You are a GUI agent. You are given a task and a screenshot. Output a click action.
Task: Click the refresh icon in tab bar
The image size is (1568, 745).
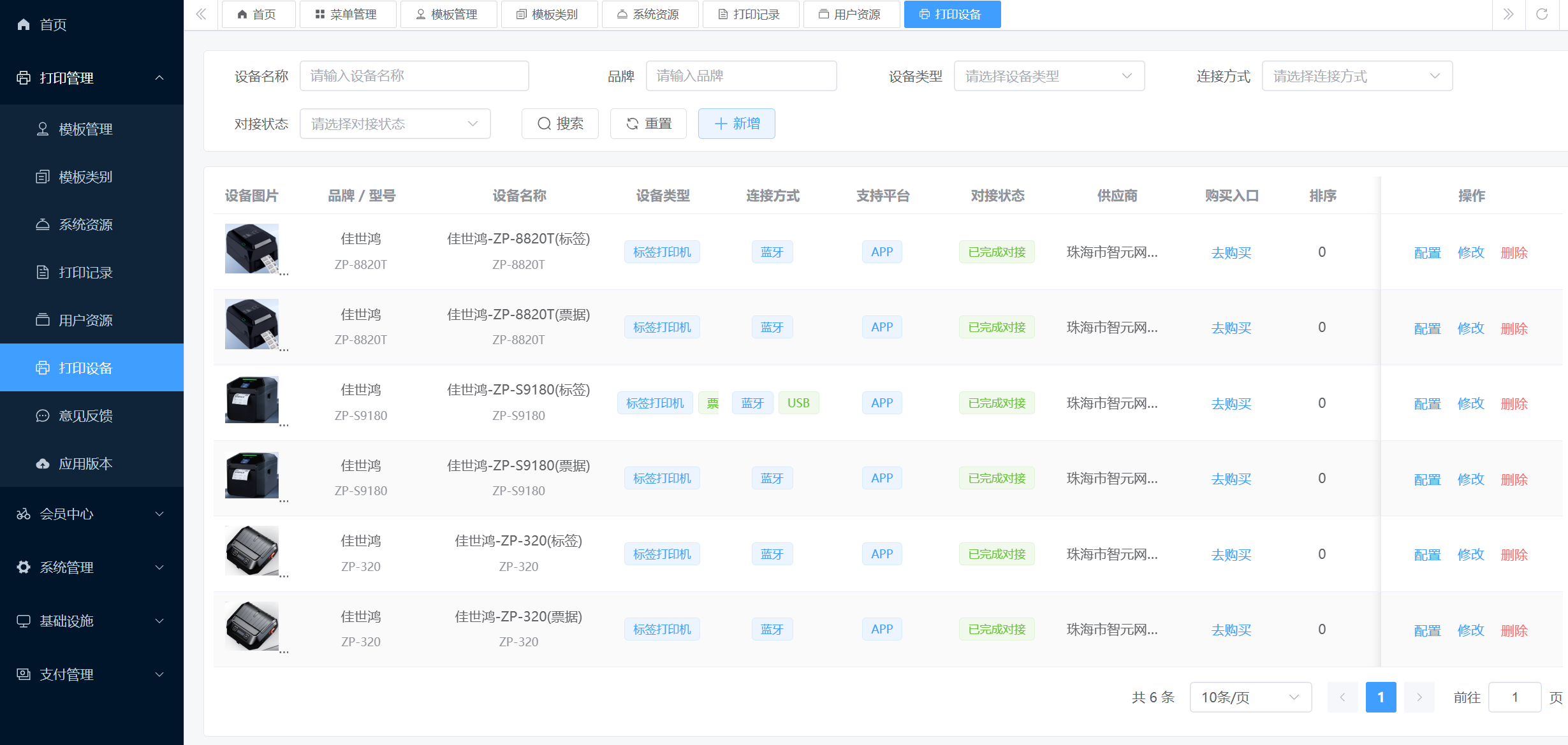point(1542,14)
